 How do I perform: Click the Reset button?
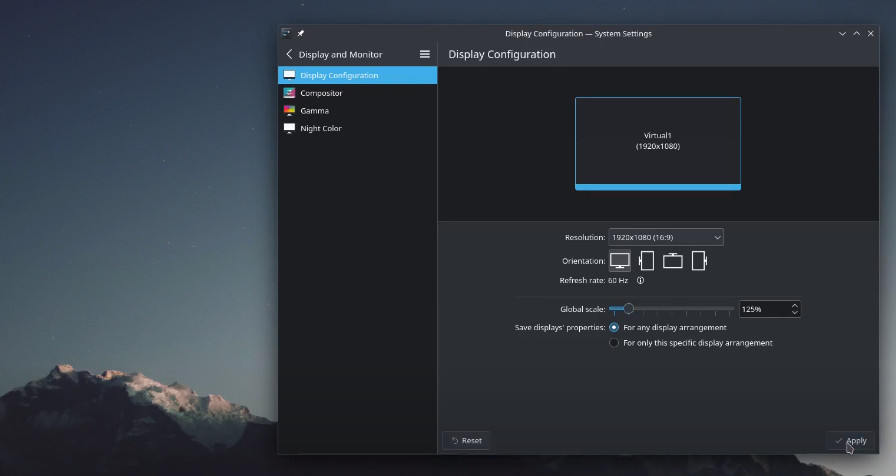pyautogui.click(x=466, y=440)
